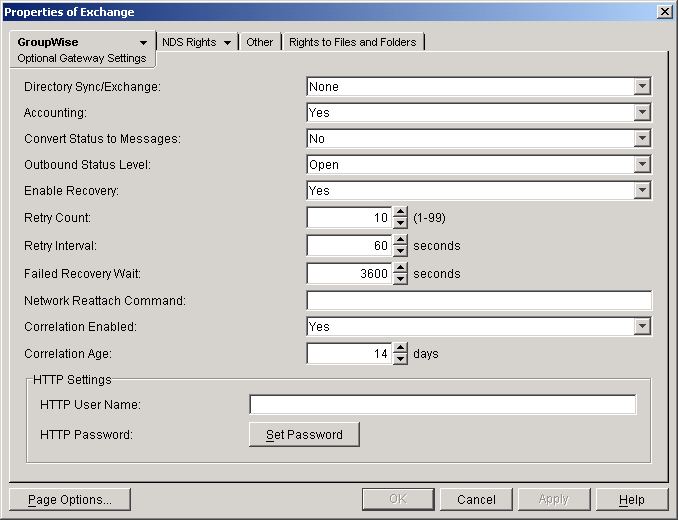Click the Optional Gateway Settings page label
Screen dimensions: 678x520
click(x=82, y=58)
